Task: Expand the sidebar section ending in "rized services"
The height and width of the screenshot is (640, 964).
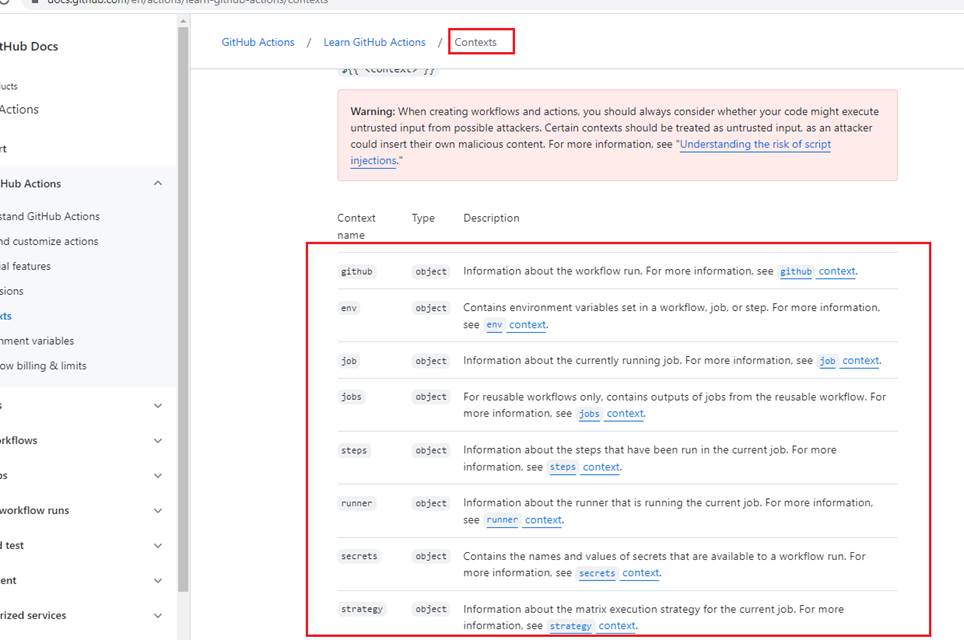Action: pyautogui.click(x=158, y=616)
